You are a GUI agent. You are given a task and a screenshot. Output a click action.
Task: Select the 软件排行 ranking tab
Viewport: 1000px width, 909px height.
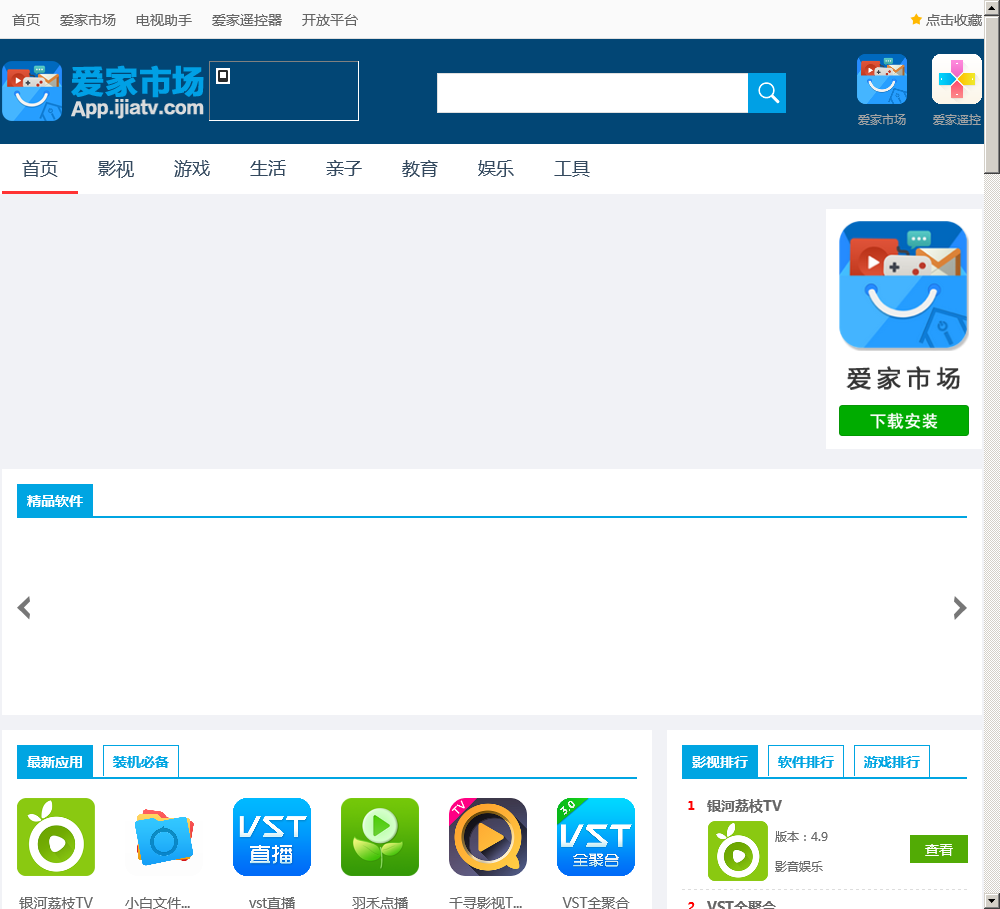pyautogui.click(x=805, y=762)
